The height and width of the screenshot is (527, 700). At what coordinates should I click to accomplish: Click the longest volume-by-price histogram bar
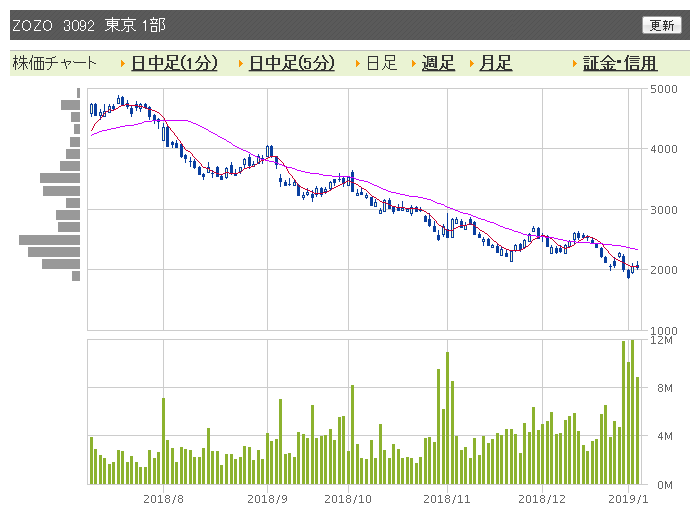tap(50, 240)
